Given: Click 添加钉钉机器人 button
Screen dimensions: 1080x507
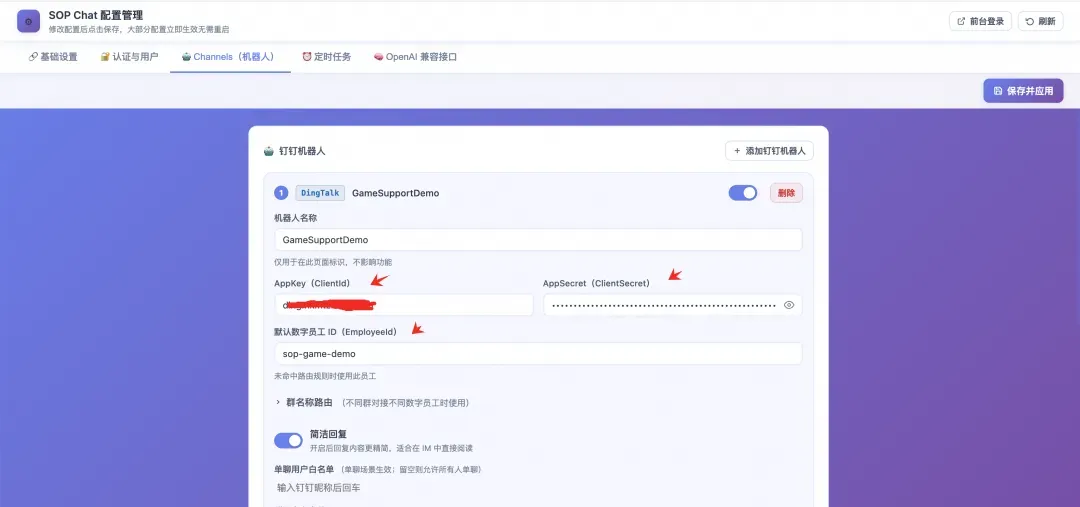Looking at the screenshot, I should pos(769,151).
